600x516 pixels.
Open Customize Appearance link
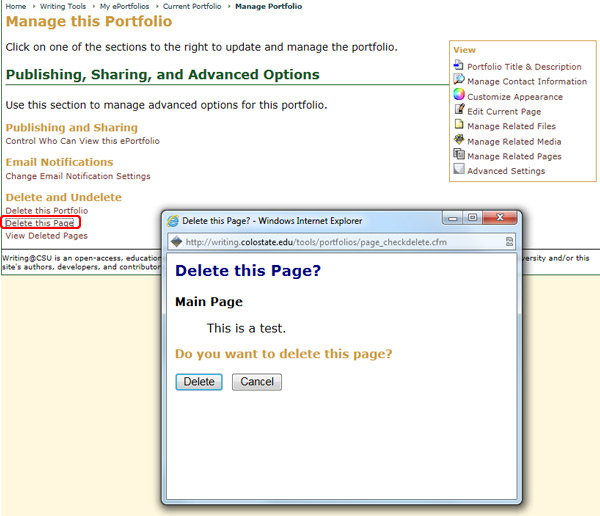pyautogui.click(x=515, y=97)
